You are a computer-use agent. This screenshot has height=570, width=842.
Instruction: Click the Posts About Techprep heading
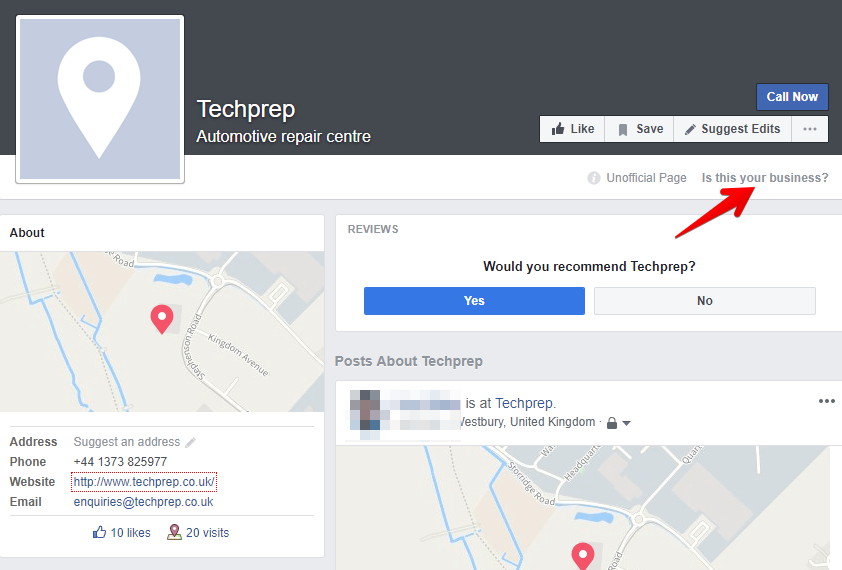click(x=409, y=361)
